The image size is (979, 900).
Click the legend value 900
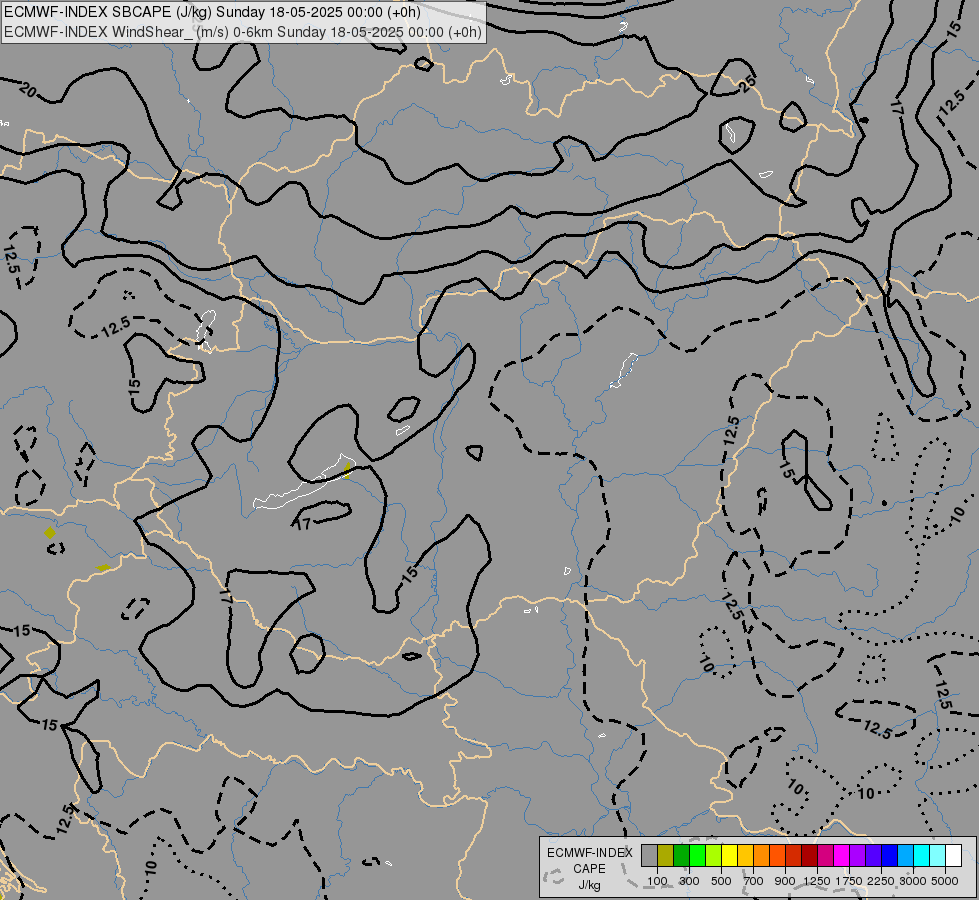point(785,881)
